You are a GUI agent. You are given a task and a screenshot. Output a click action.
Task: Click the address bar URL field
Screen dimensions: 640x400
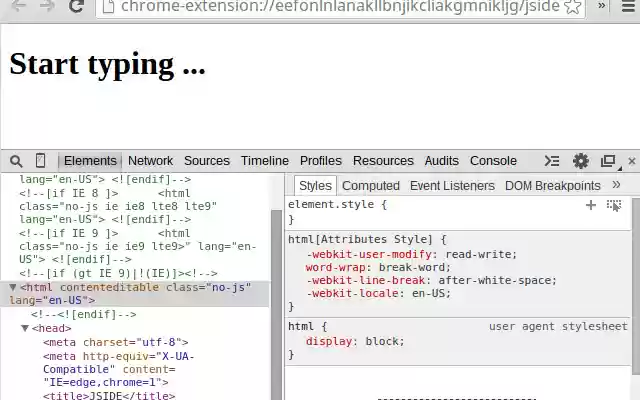point(340,7)
